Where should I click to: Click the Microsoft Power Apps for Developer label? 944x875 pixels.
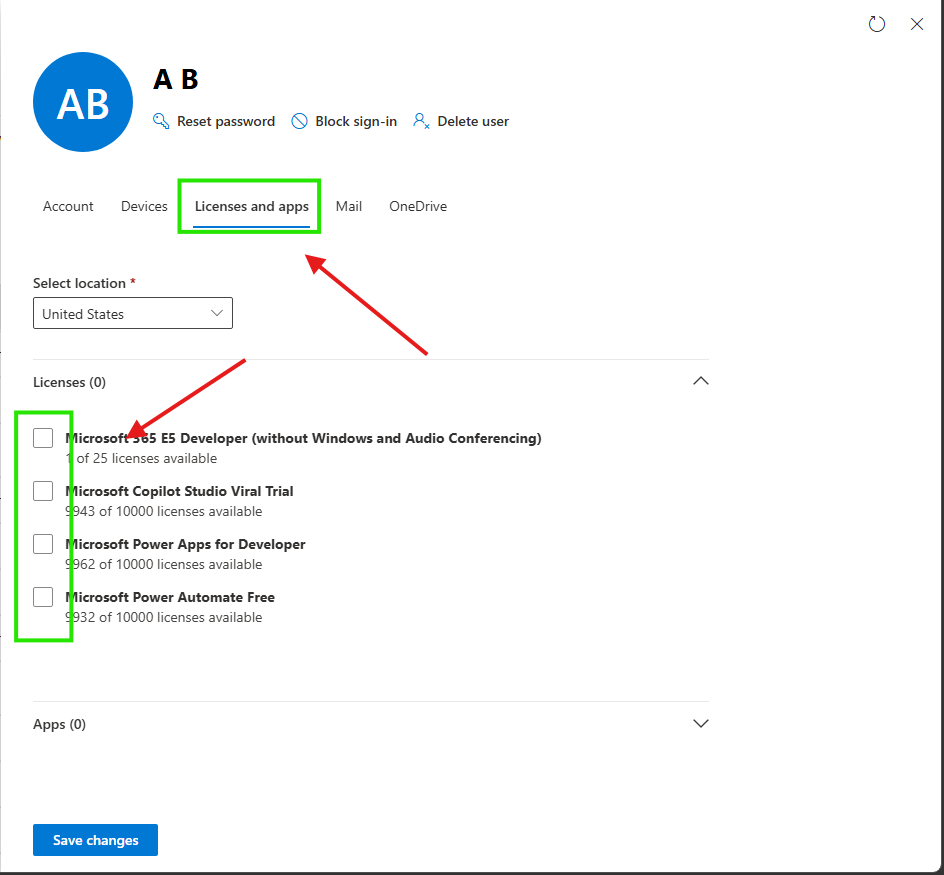(185, 544)
